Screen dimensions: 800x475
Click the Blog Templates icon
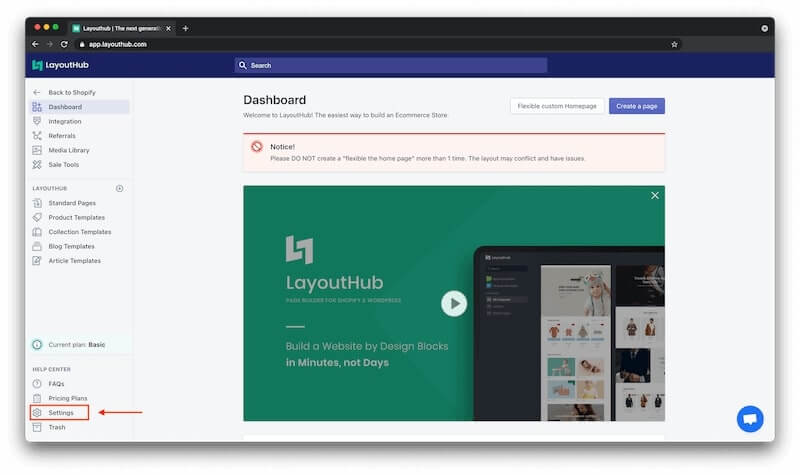37,246
